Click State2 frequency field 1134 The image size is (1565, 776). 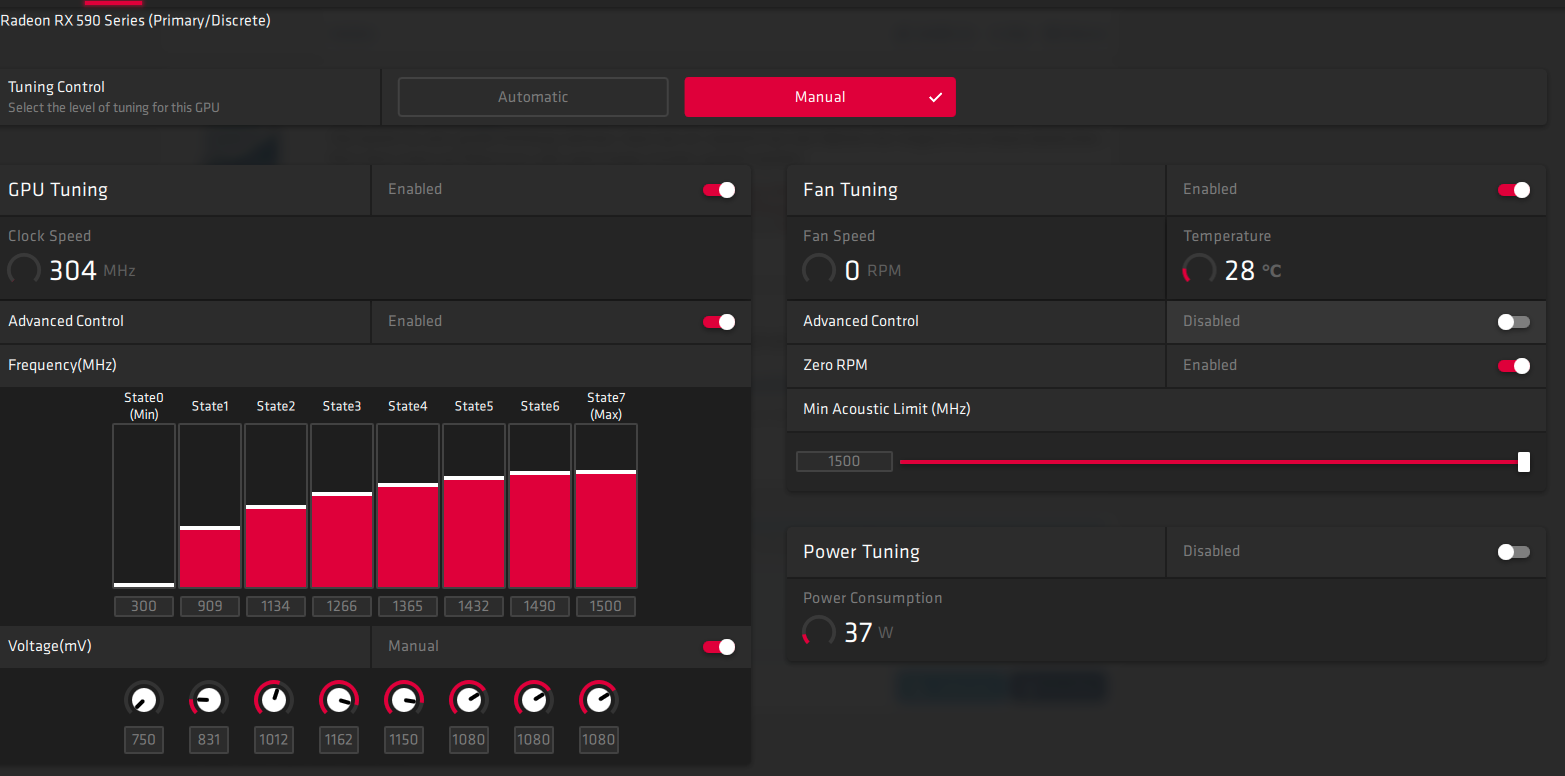coord(276,606)
